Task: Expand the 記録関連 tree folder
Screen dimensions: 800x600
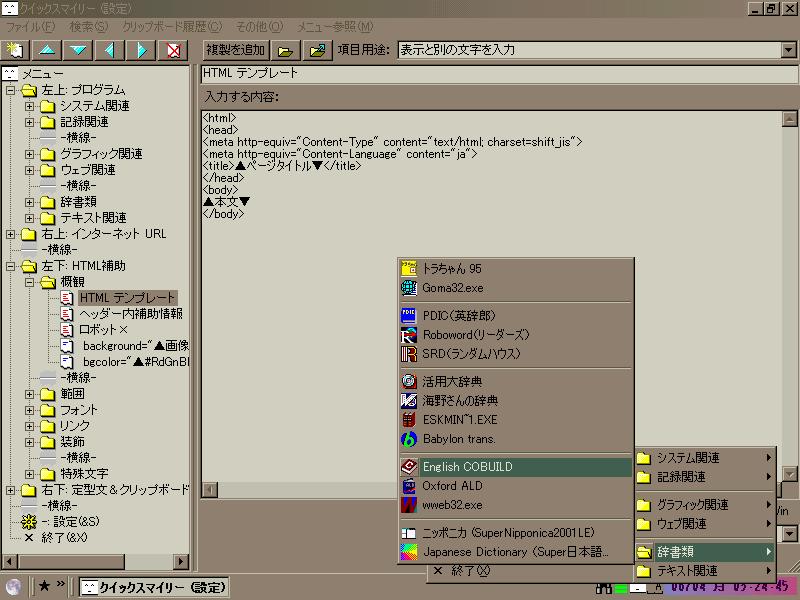Action: 30,122
